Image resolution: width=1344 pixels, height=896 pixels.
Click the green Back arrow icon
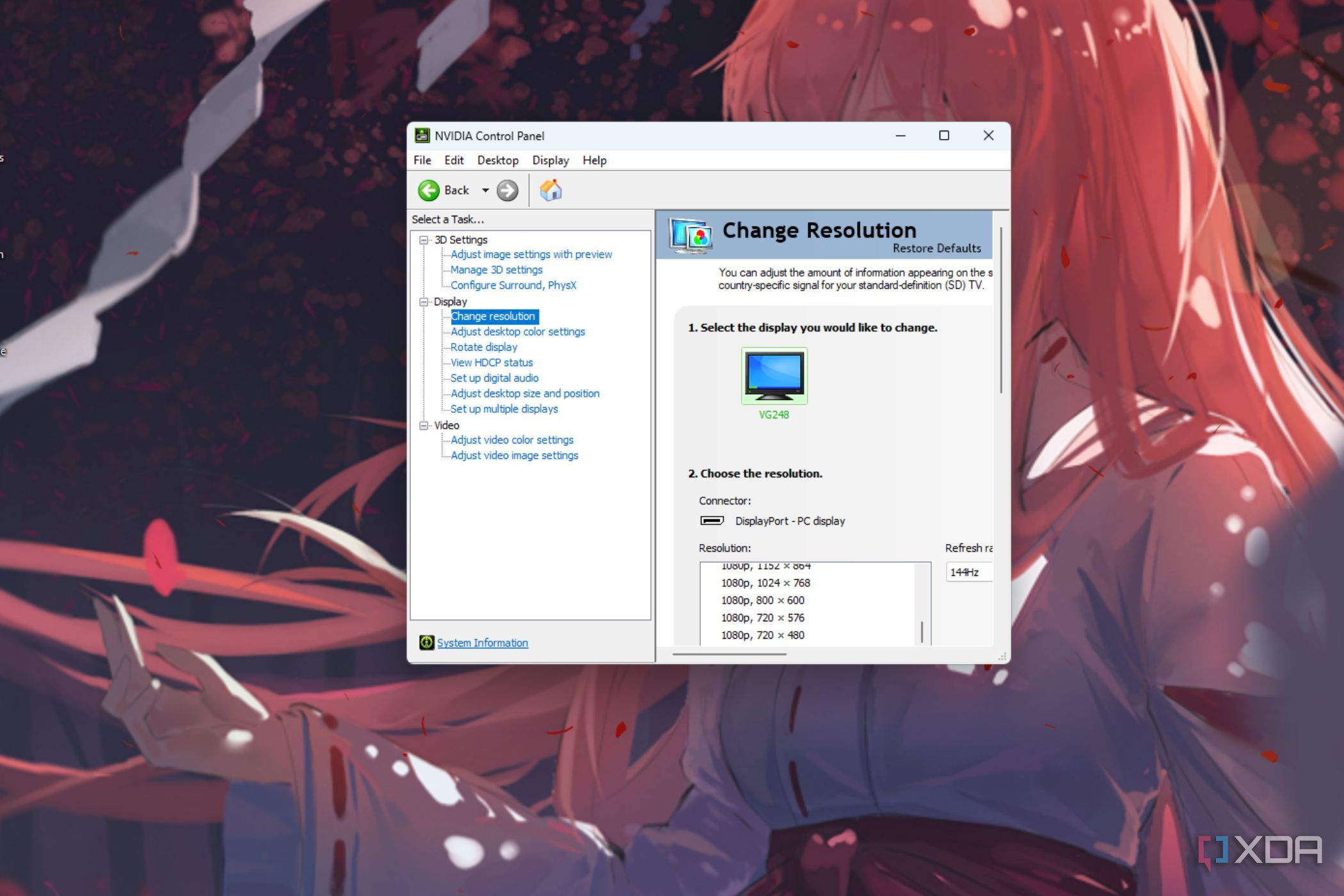429,190
